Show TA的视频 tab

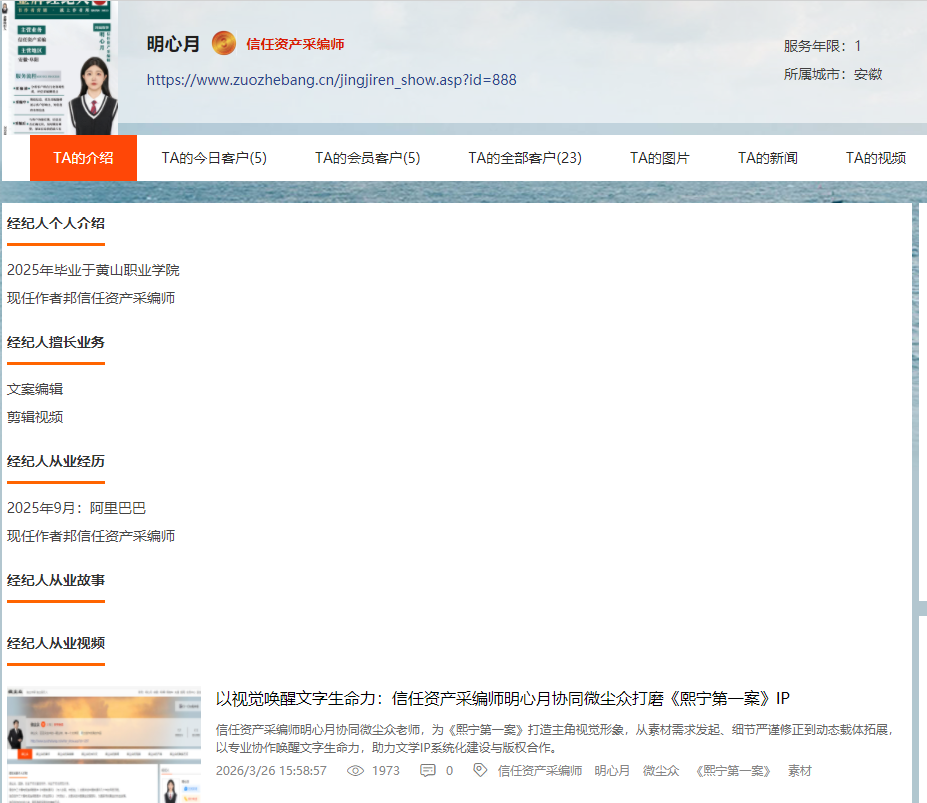[x=875, y=158]
